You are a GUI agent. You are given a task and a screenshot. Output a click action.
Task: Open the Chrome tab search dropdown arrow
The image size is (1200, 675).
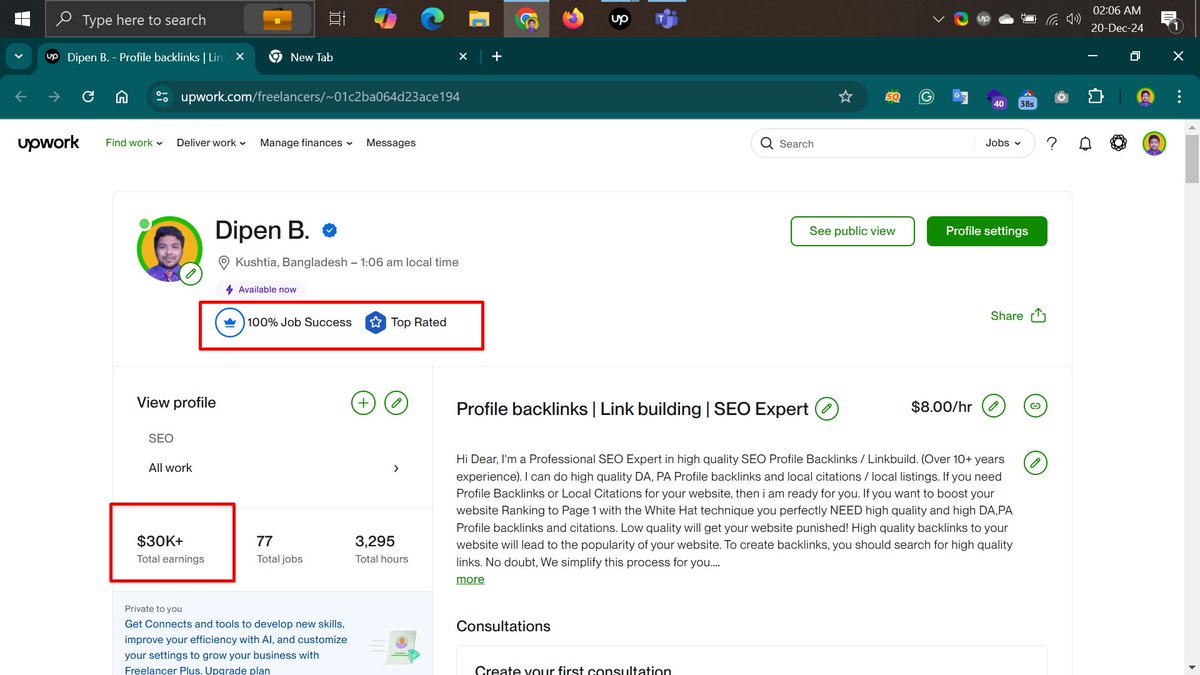18,57
